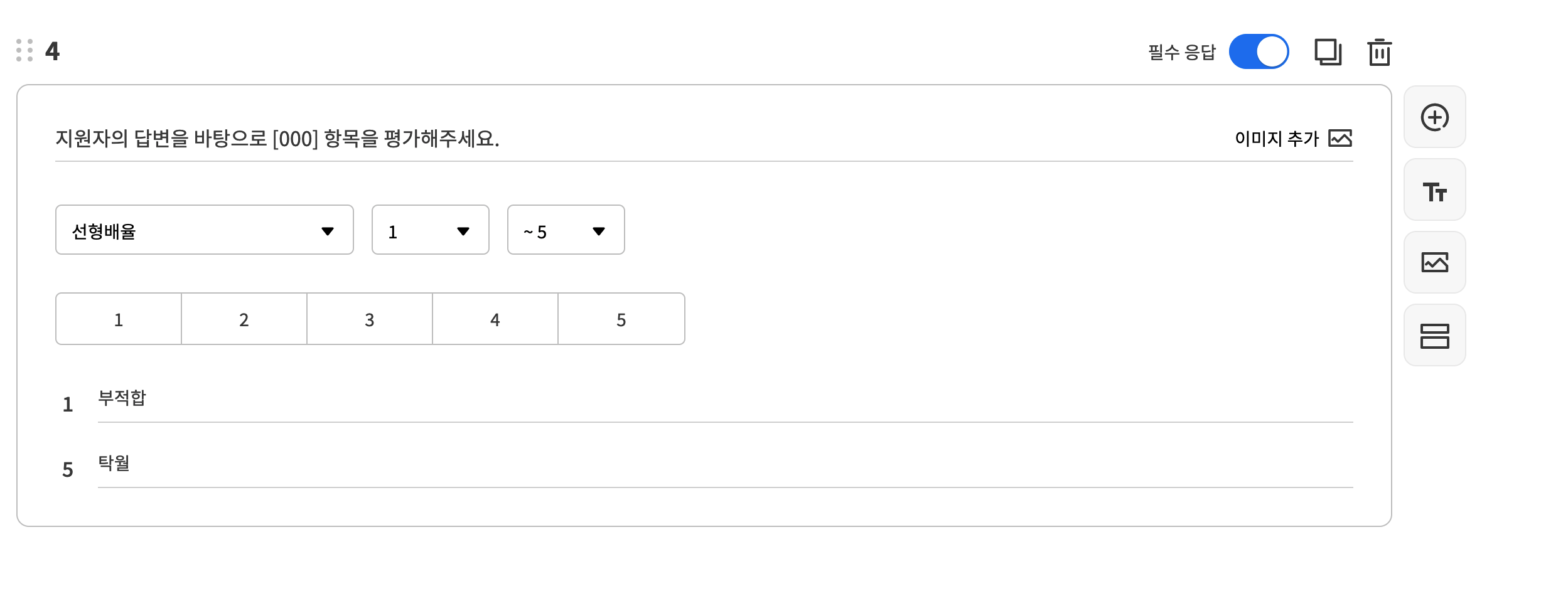Open the scale end dropdown showing ~ 5
Viewport: 1568px width, 601px height.
coord(566,230)
